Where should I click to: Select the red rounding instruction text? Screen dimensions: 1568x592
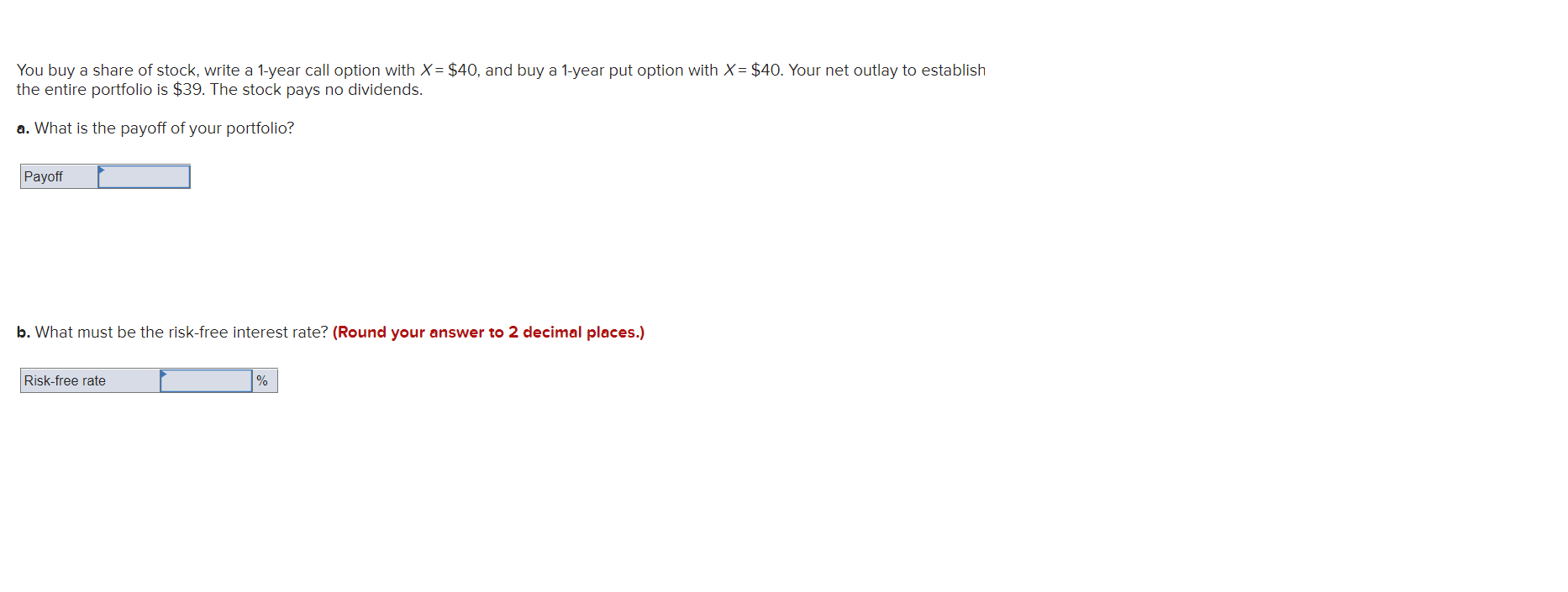(x=487, y=332)
